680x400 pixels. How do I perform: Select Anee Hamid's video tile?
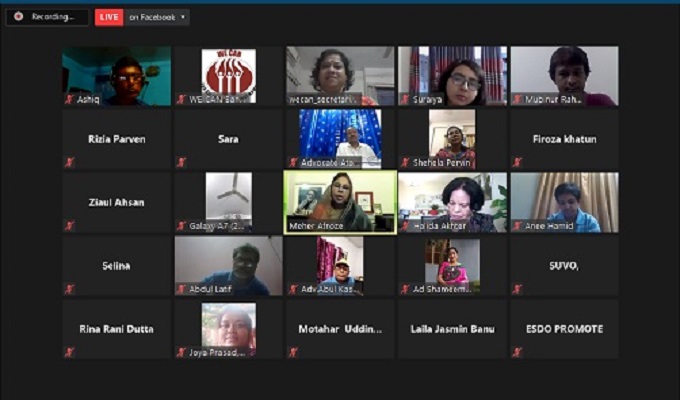click(x=564, y=202)
